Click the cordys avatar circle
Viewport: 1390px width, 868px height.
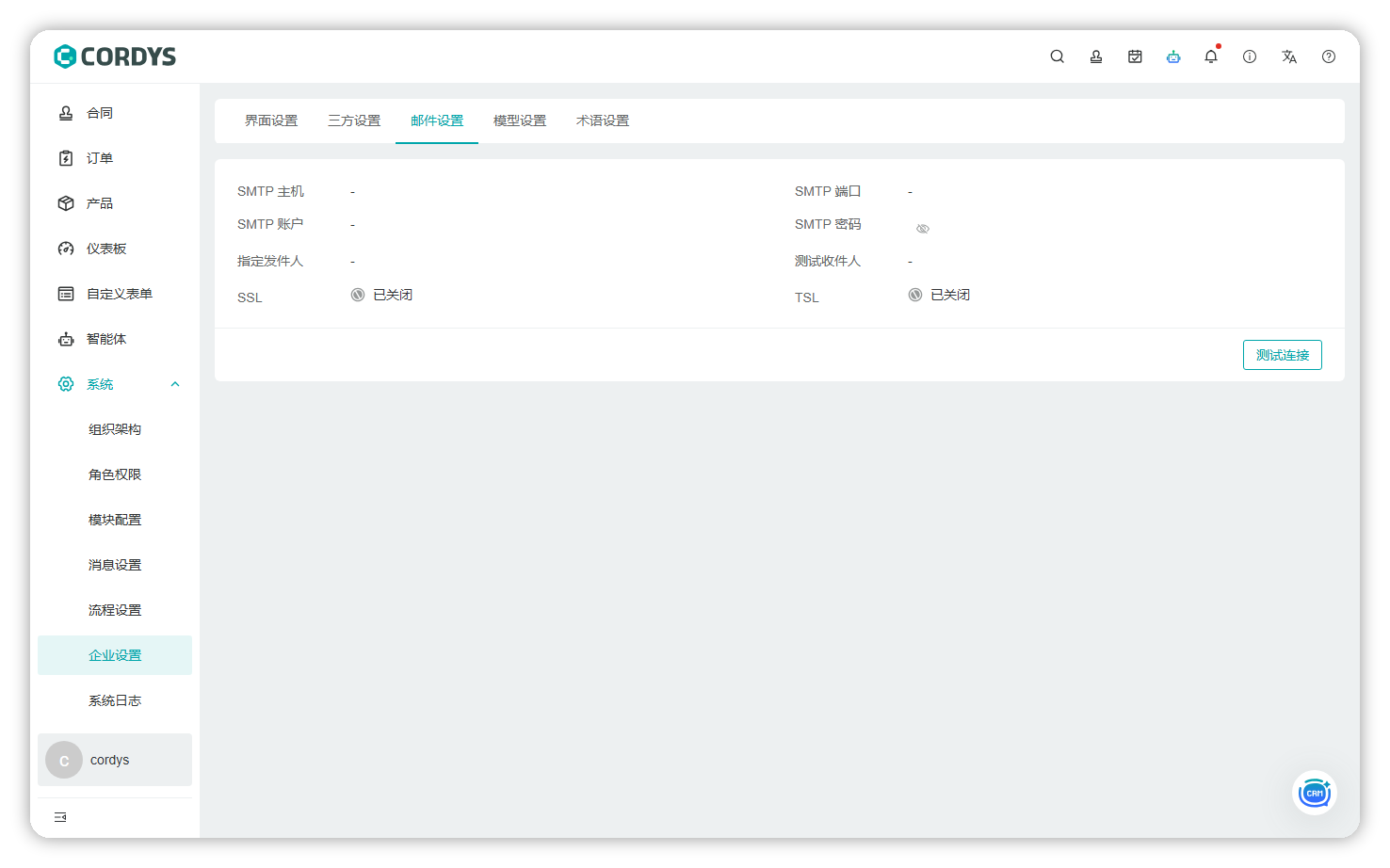pos(64,760)
